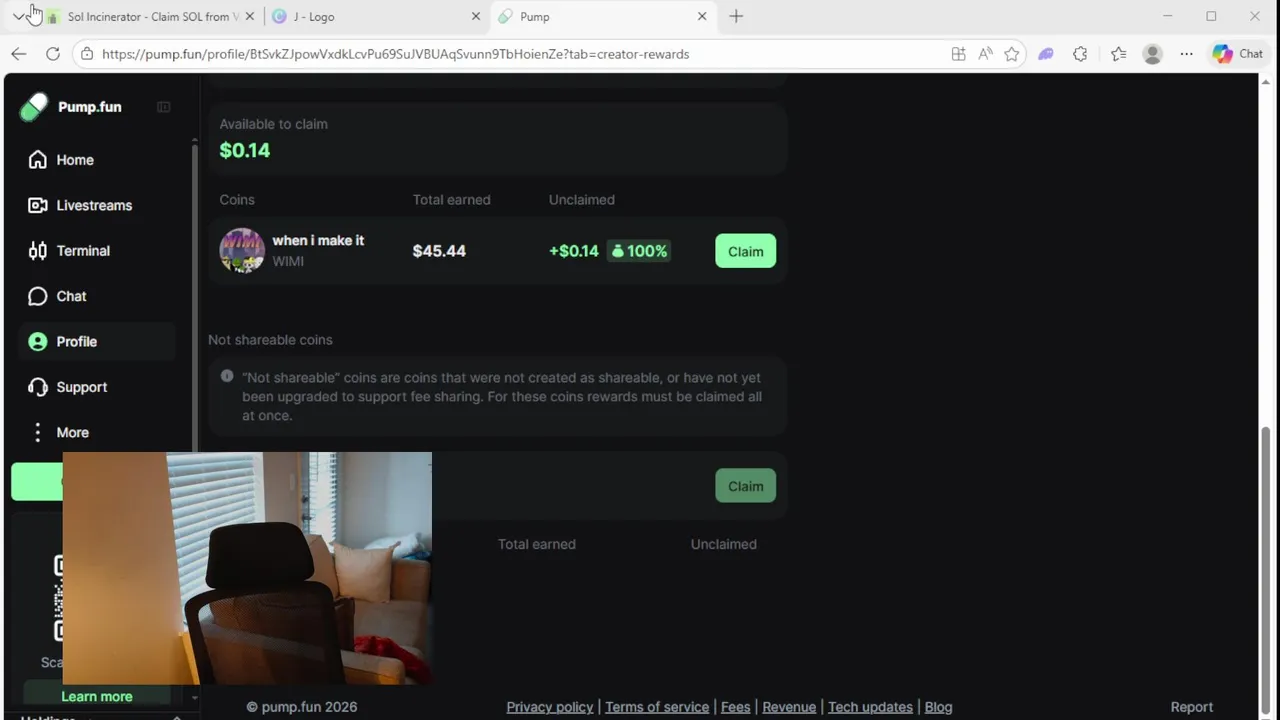Collapse sidebar using the panel toggle icon
The width and height of the screenshot is (1280, 720).
click(164, 107)
